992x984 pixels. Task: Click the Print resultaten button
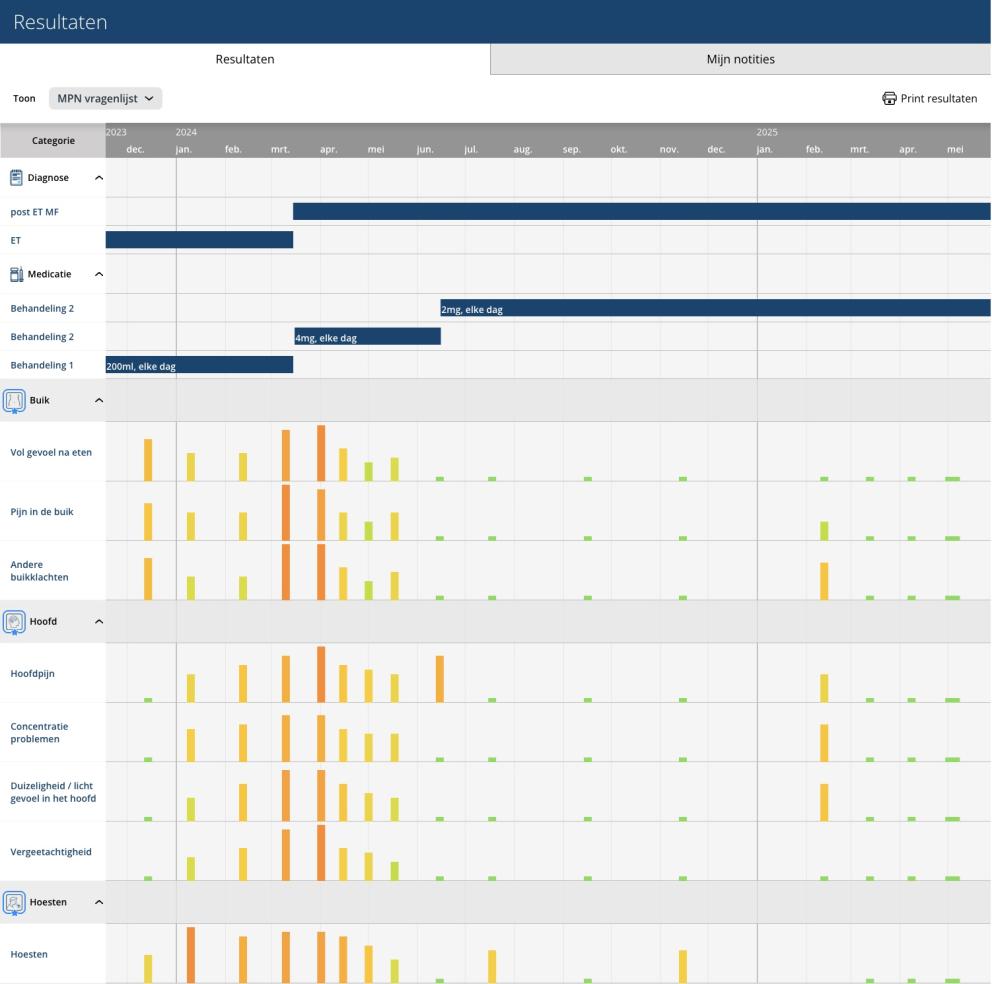(929, 98)
